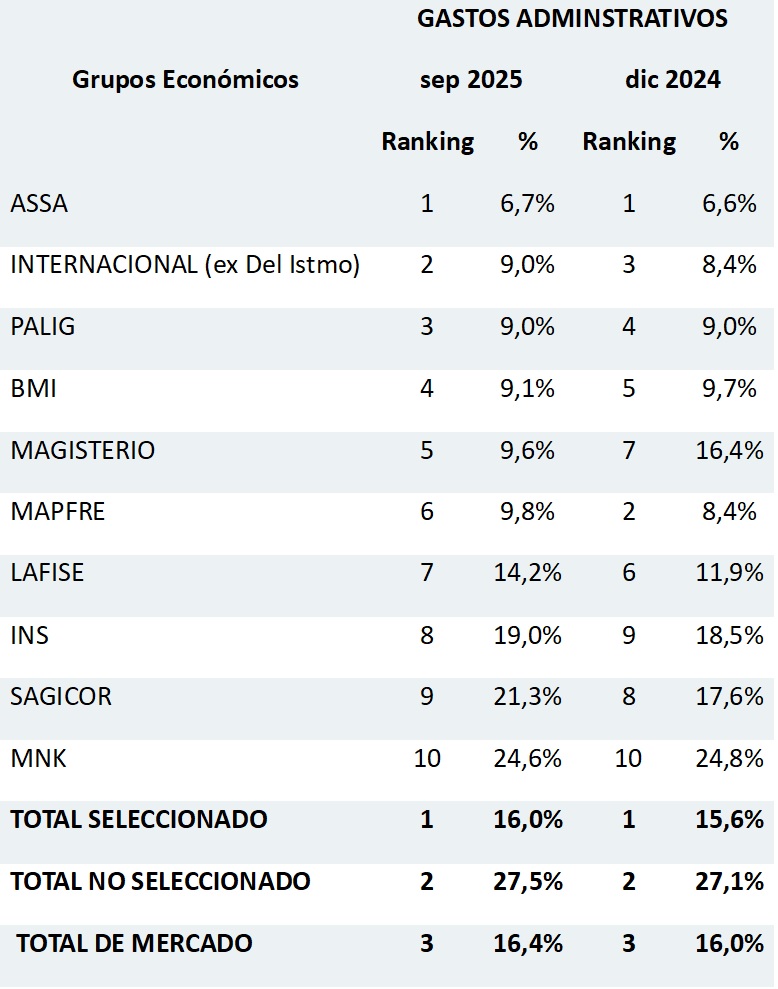Select the TOTAL SELECCIONADO row label
778x989 pixels.
[139, 820]
